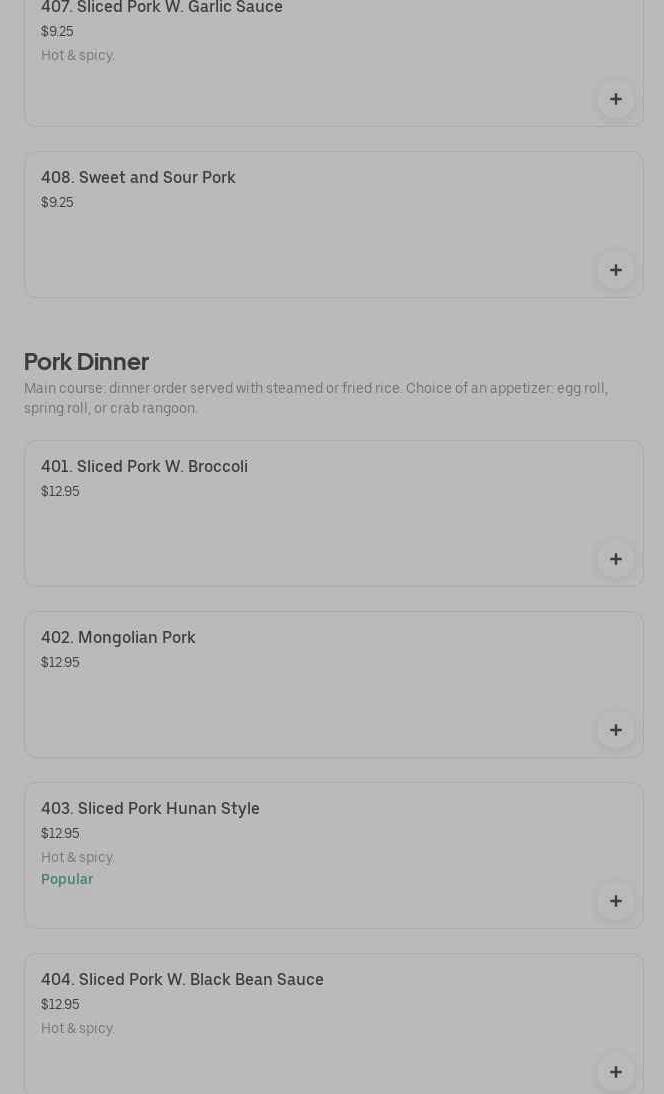The width and height of the screenshot is (664, 1094).
Task: Click the Pork Dinner description about appetizer choices
Action: point(315,398)
